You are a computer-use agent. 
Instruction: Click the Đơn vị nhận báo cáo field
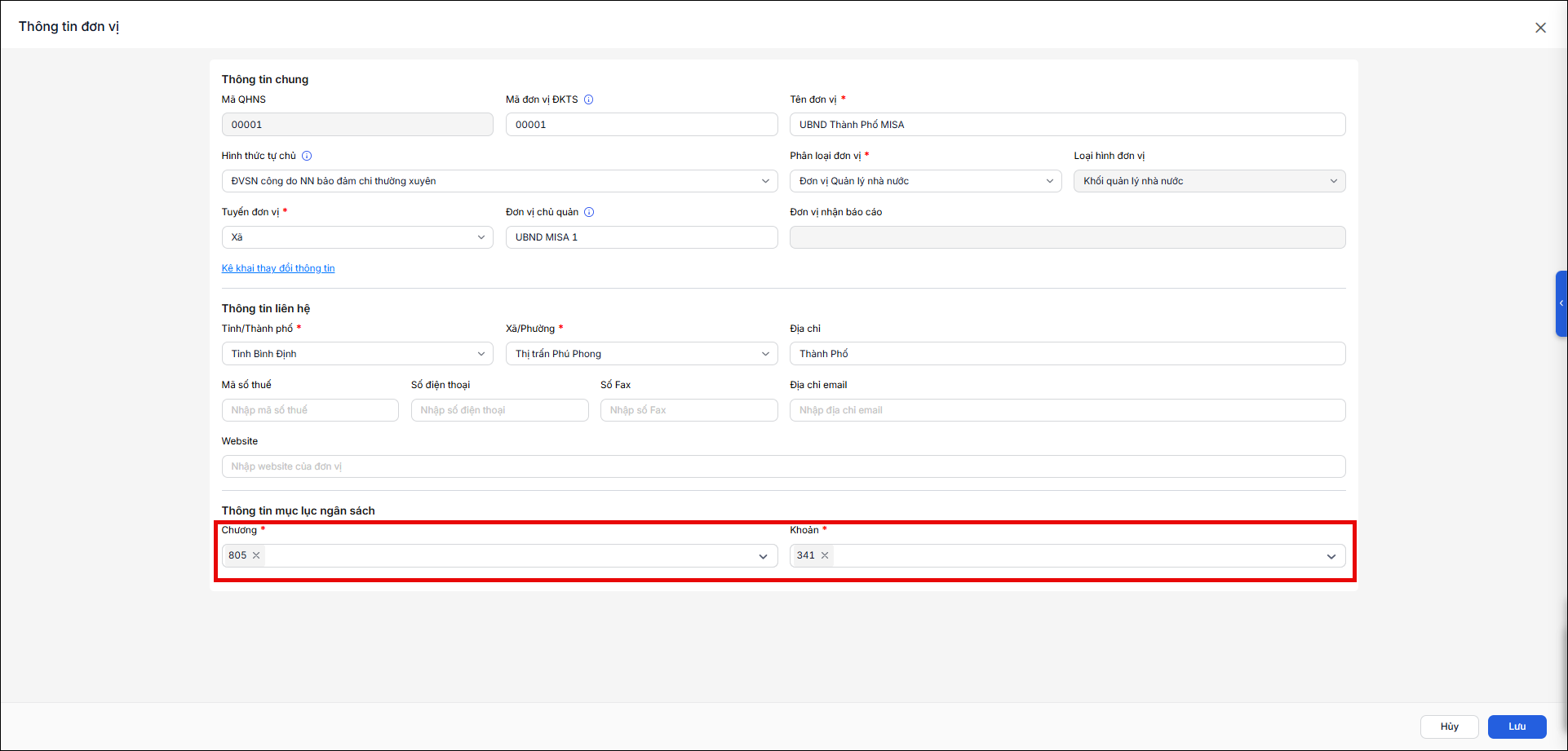click(x=1067, y=237)
